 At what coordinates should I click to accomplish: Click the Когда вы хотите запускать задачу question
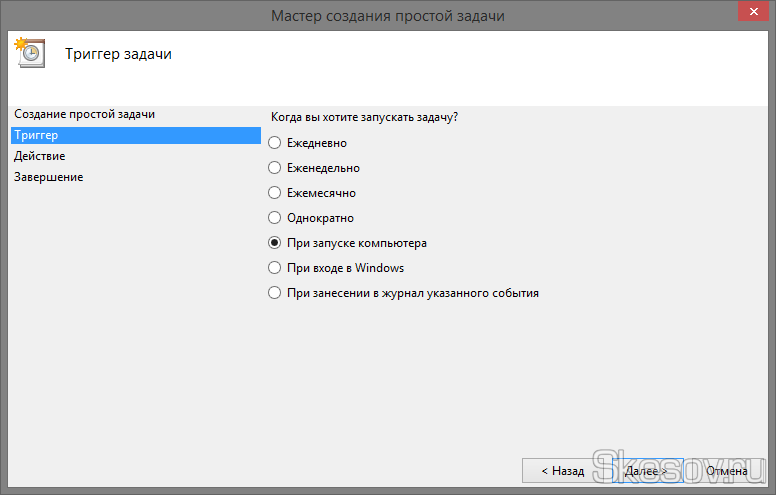click(365, 117)
